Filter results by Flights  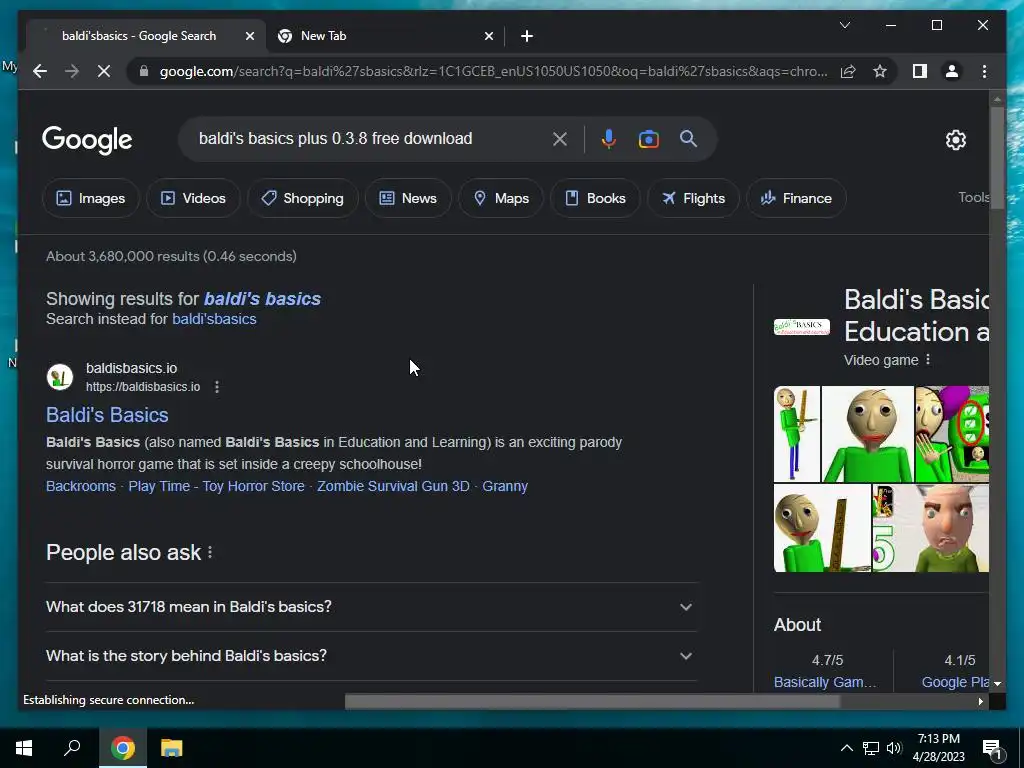(x=693, y=198)
